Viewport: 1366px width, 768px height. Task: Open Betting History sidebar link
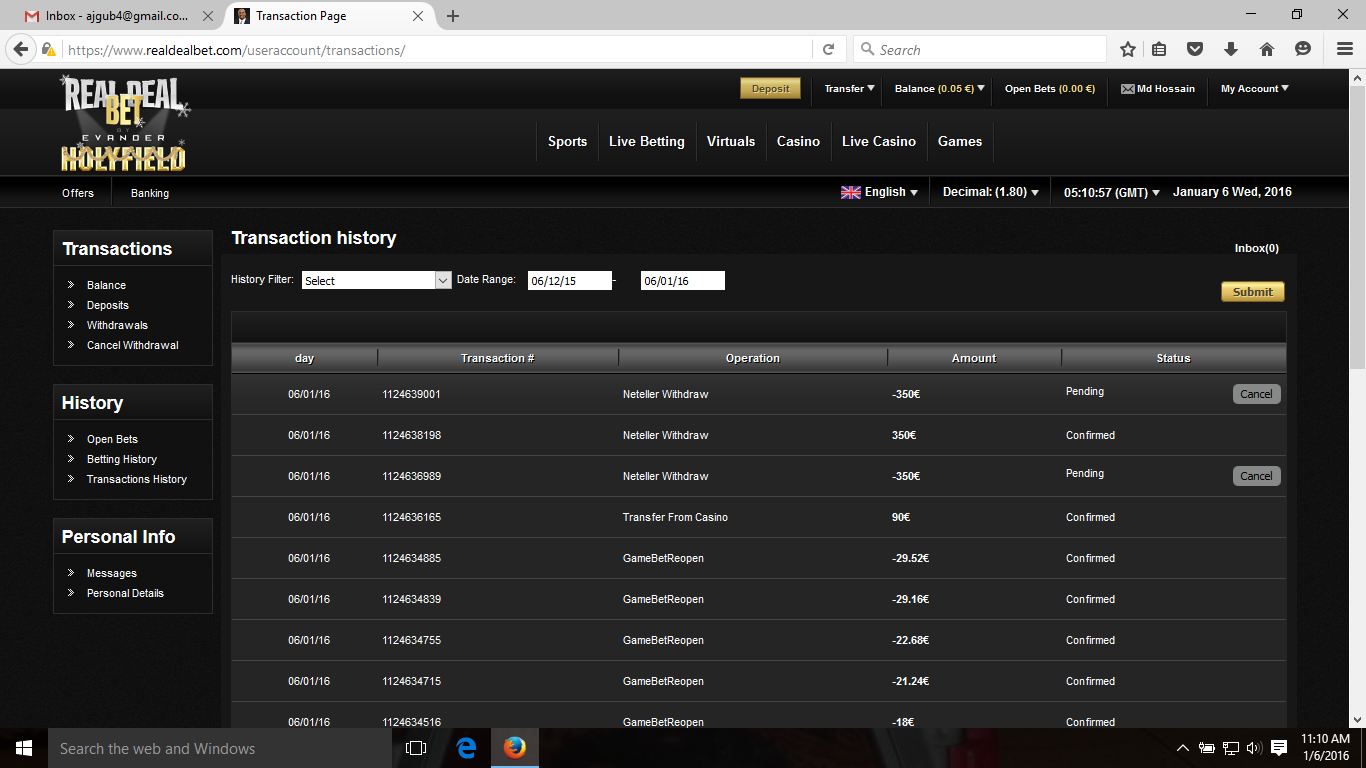point(121,459)
